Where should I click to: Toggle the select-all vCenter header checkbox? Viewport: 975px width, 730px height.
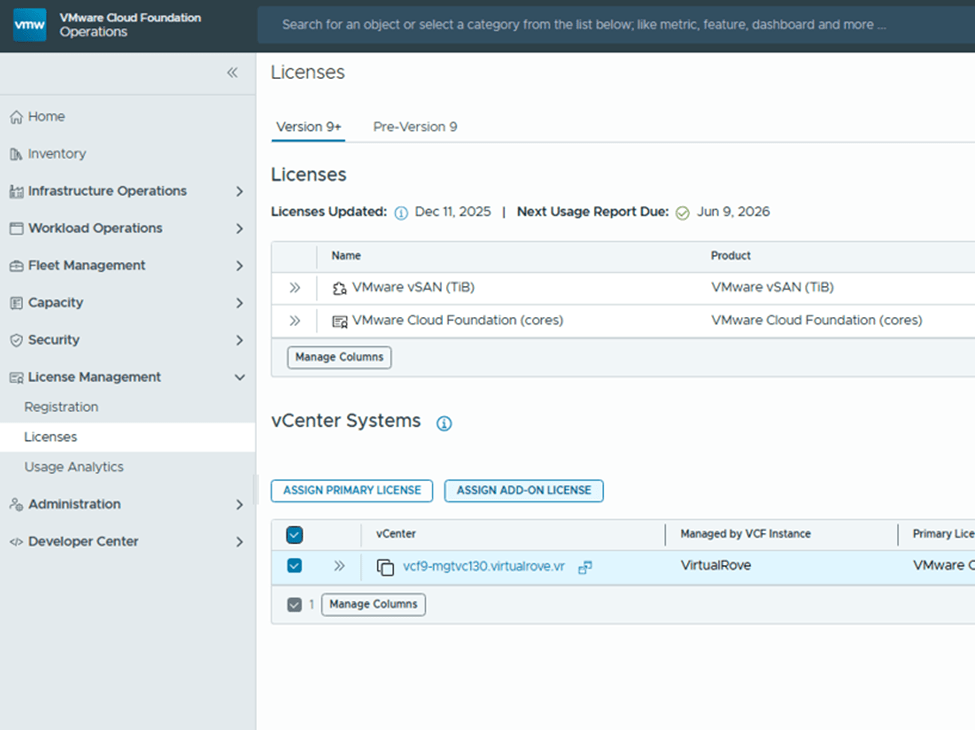pos(294,535)
